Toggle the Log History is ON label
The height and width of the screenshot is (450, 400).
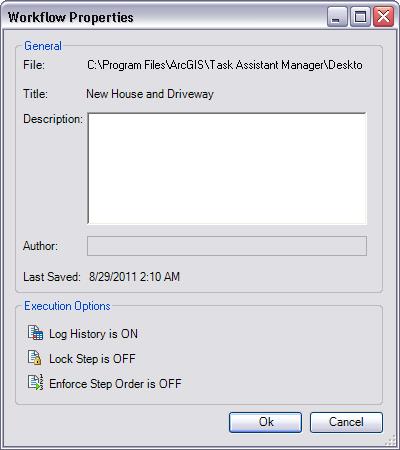click(93, 334)
